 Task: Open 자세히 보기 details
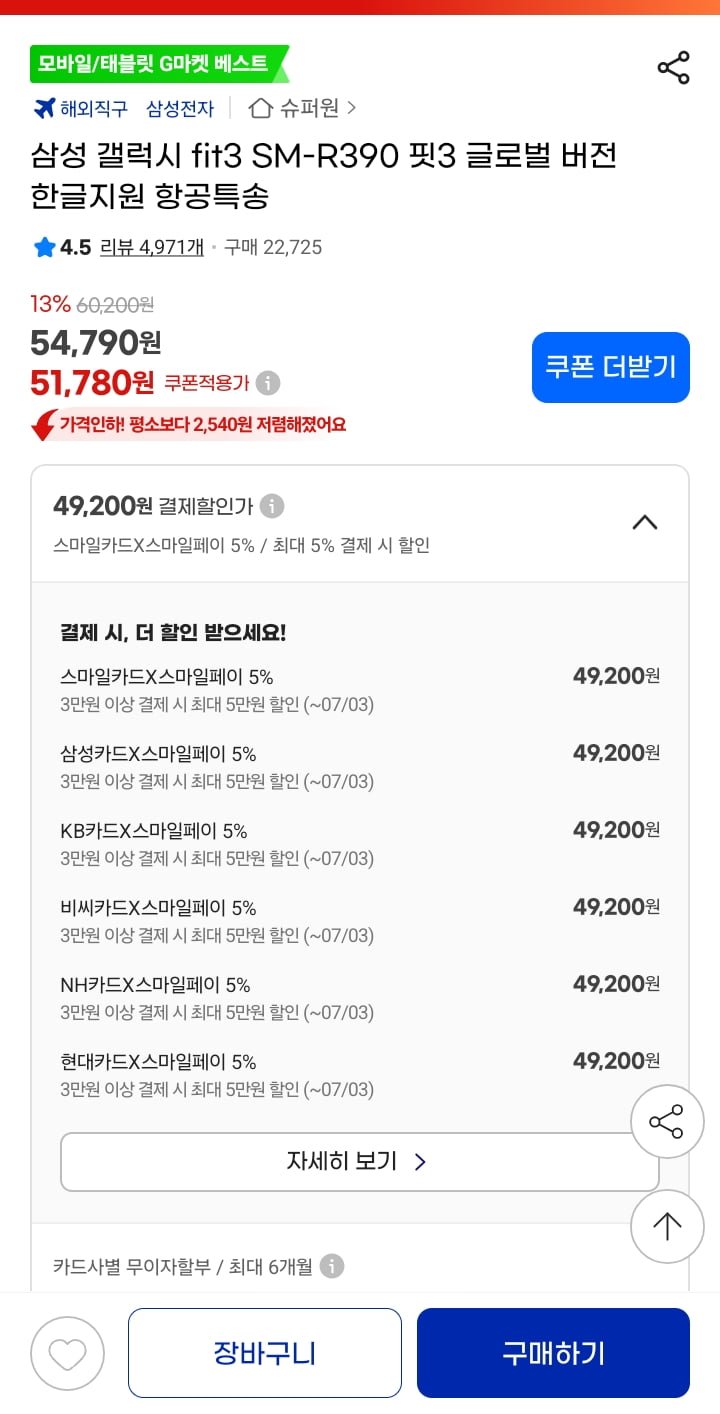tap(359, 1162)
